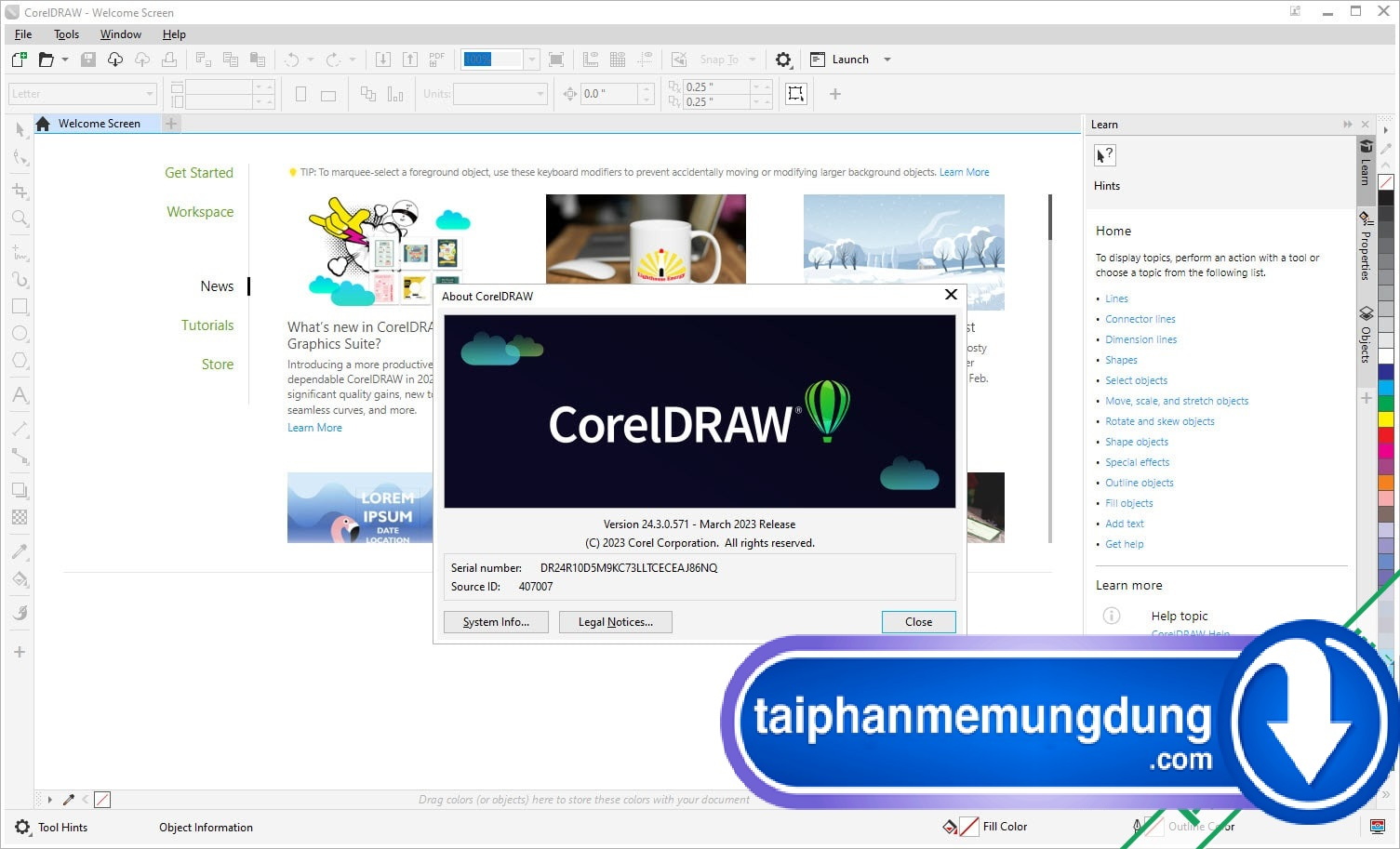Open the File menu
Image resolution: width=1400 pixels, height=849 pixels.
tap(23, 34)
